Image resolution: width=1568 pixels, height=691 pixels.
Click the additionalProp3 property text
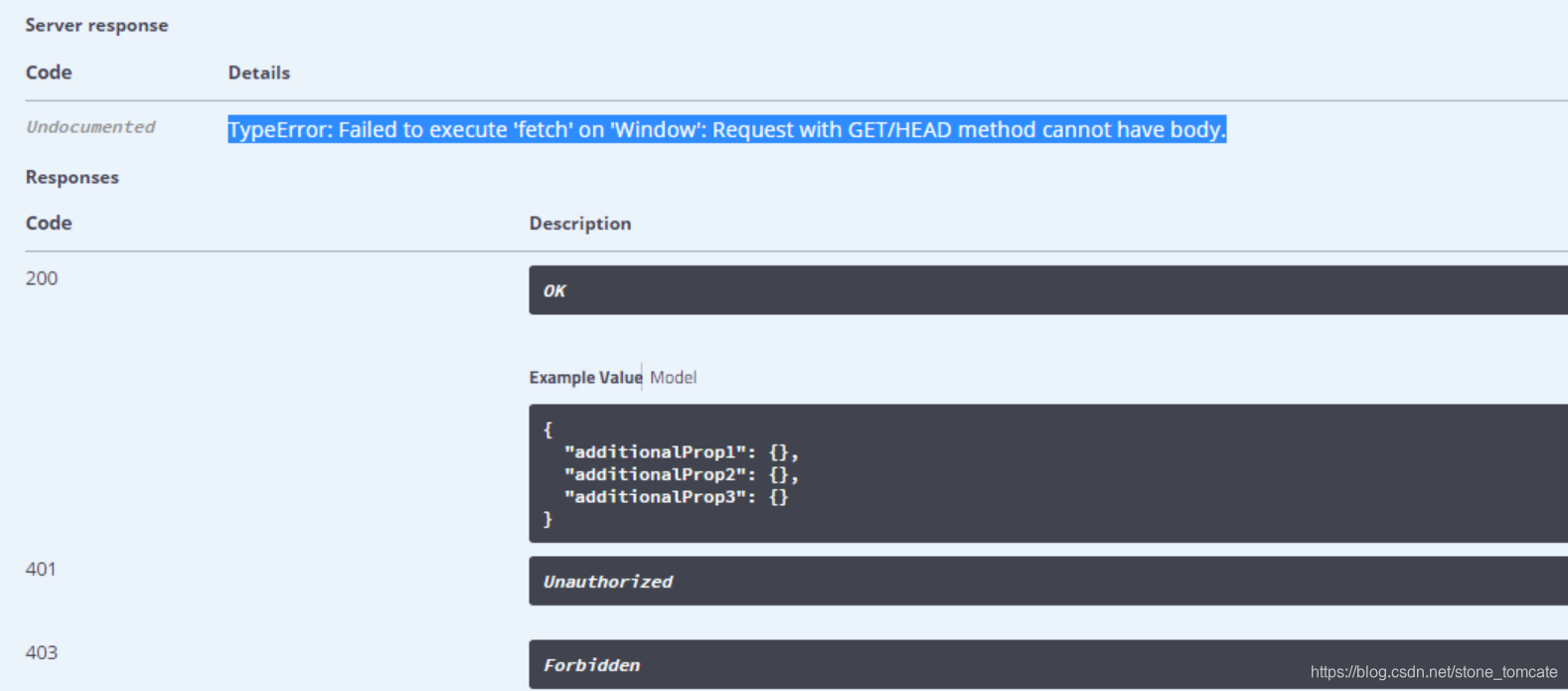click(663, 496)
